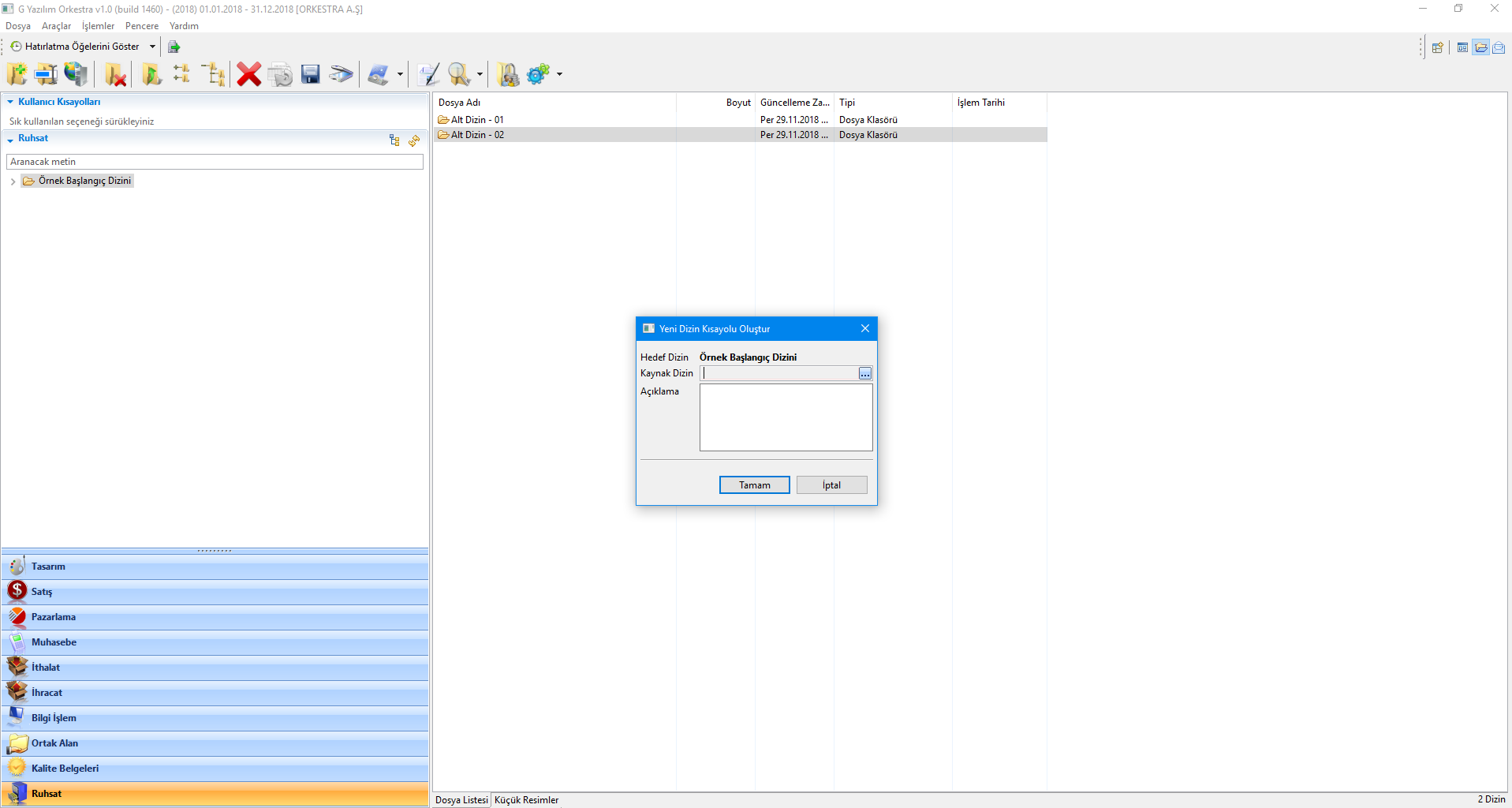The height and width of the screenshot is (808, 1512).
Task: Click the document with pen edit icon
Action: 428,74
